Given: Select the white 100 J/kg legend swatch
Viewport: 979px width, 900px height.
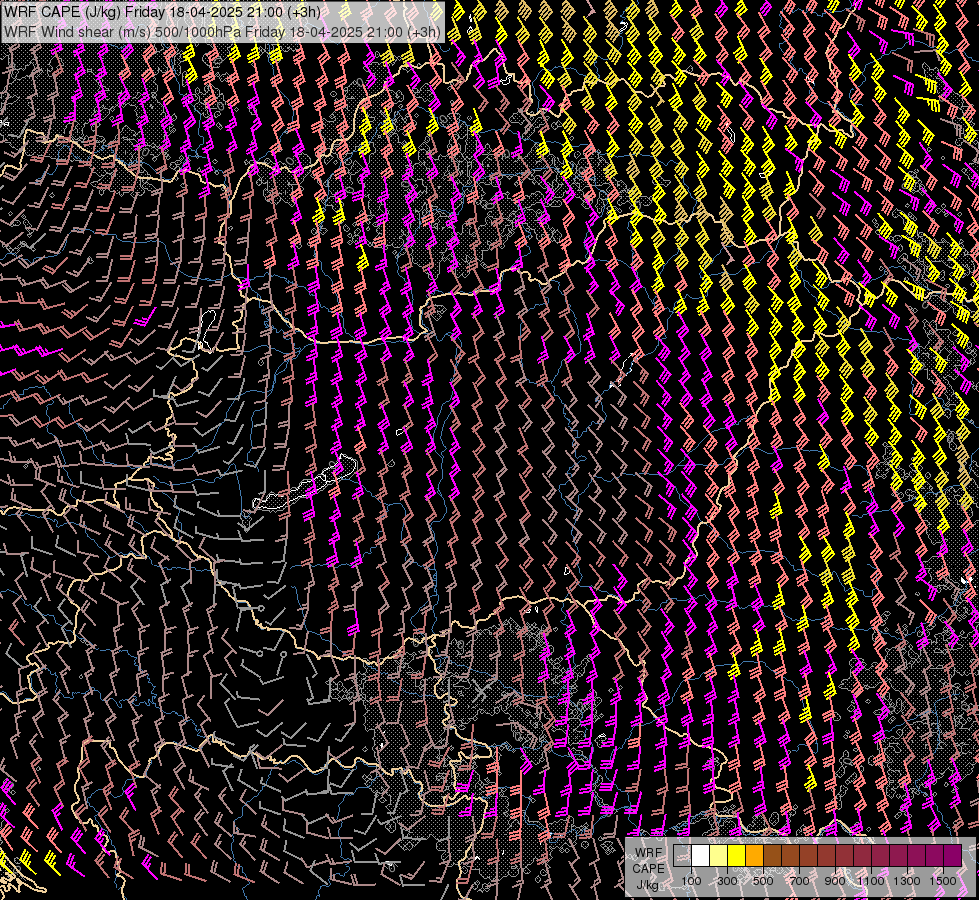Looking at the screenshot, I should point(701,856).
